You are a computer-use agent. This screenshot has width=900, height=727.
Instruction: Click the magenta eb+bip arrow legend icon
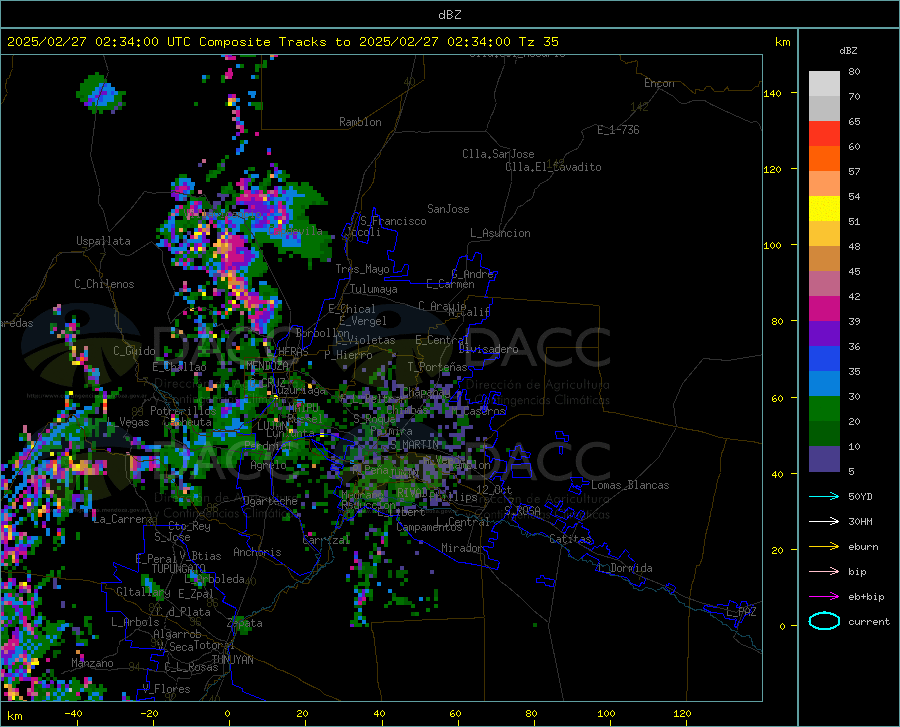[x=824, y=596]
